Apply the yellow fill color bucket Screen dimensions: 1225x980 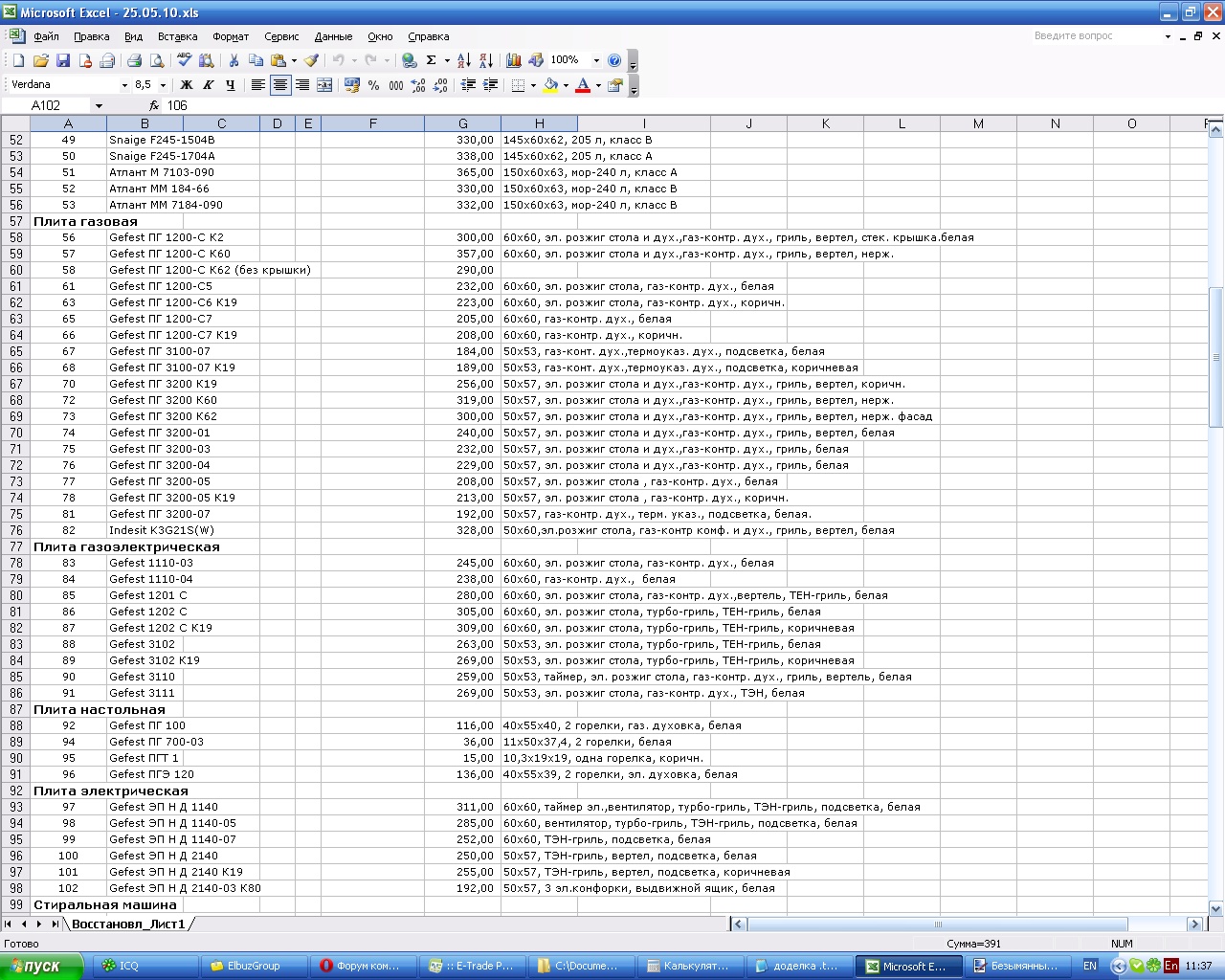pos(550,85)
